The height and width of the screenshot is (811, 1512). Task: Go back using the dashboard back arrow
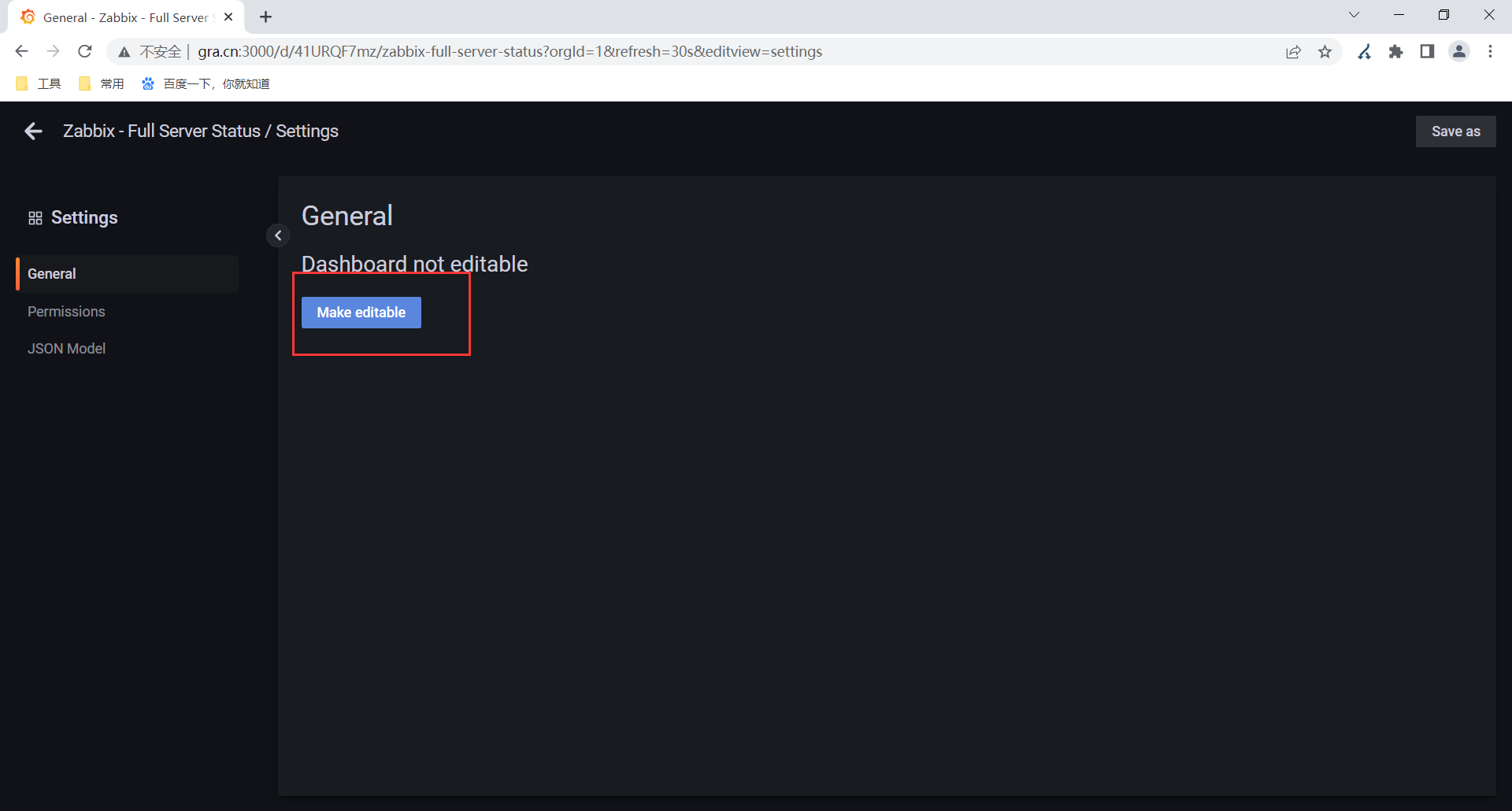click(33, 131)
